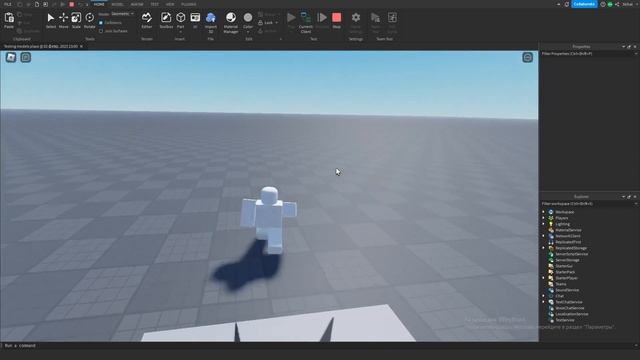
Task: Switch to the VIEW ribbon tab
Action: (x=170, y=4)
